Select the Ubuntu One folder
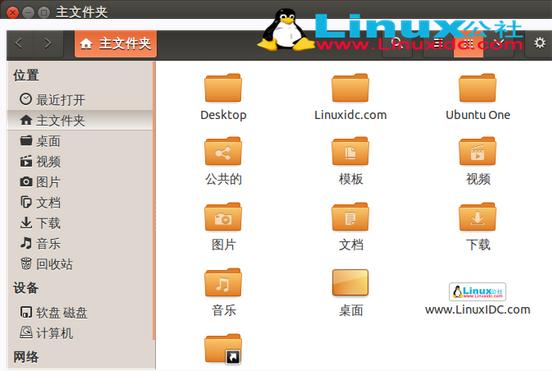Viewport: 552px width, 371px height. [478, 97]
